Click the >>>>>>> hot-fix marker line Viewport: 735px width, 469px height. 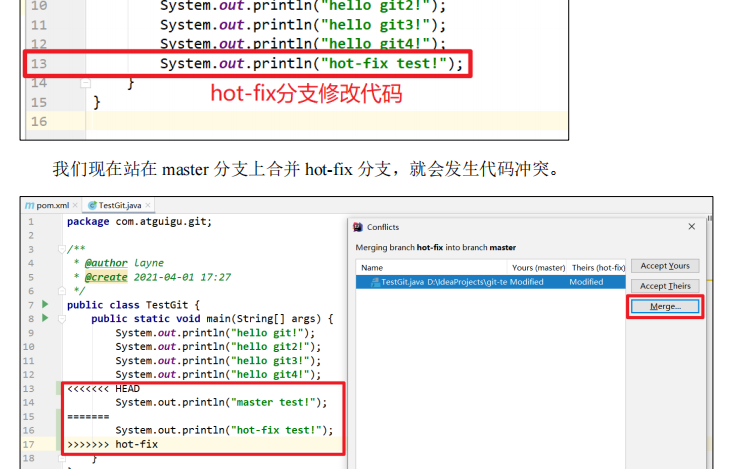[112, 444]
